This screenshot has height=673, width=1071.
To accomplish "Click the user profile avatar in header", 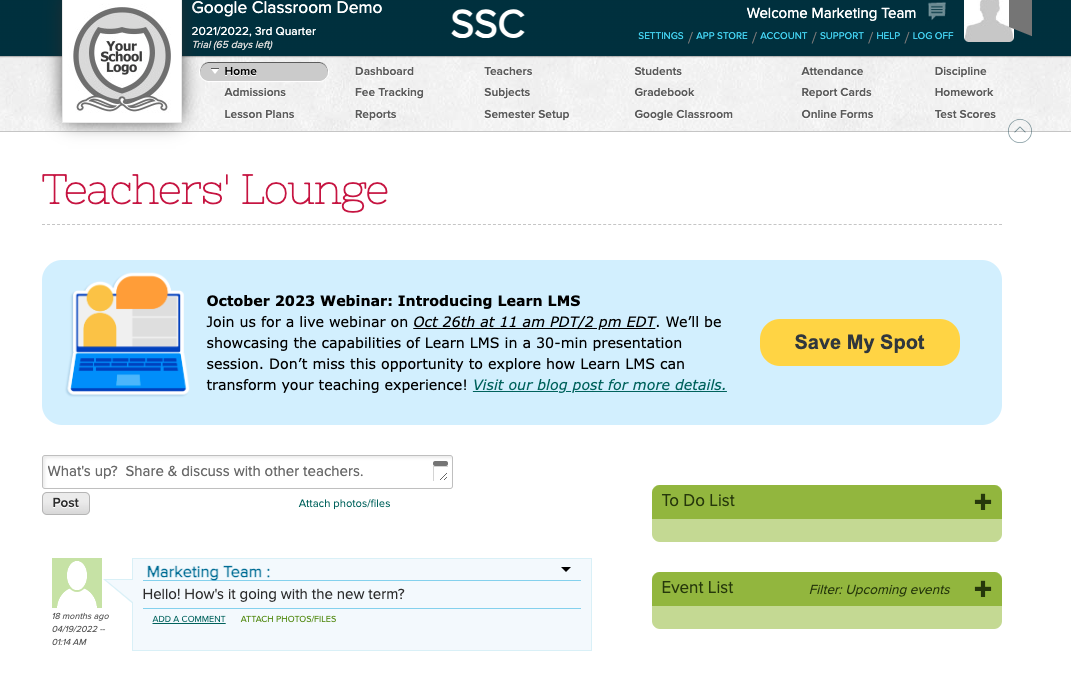I will pyautogui.click(x=988, y=21).
